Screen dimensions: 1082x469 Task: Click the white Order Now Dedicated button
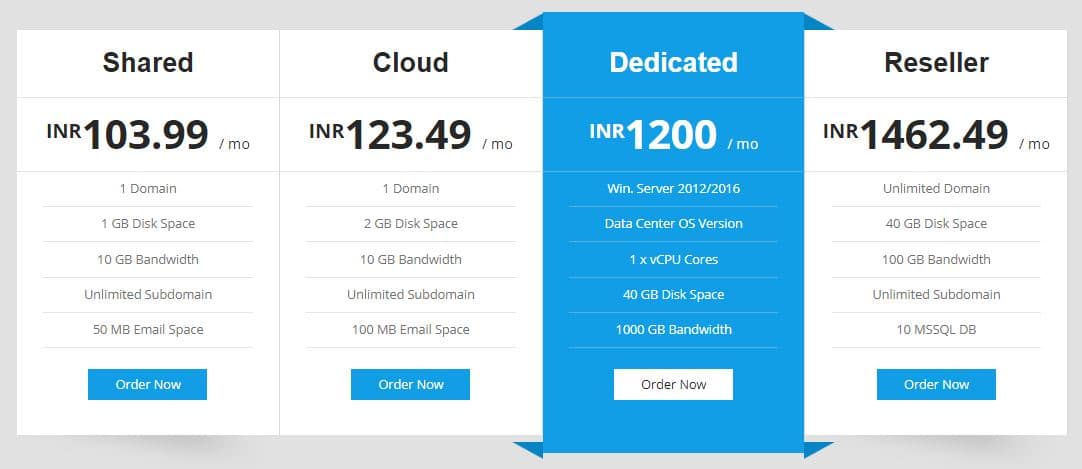point(673,384)
